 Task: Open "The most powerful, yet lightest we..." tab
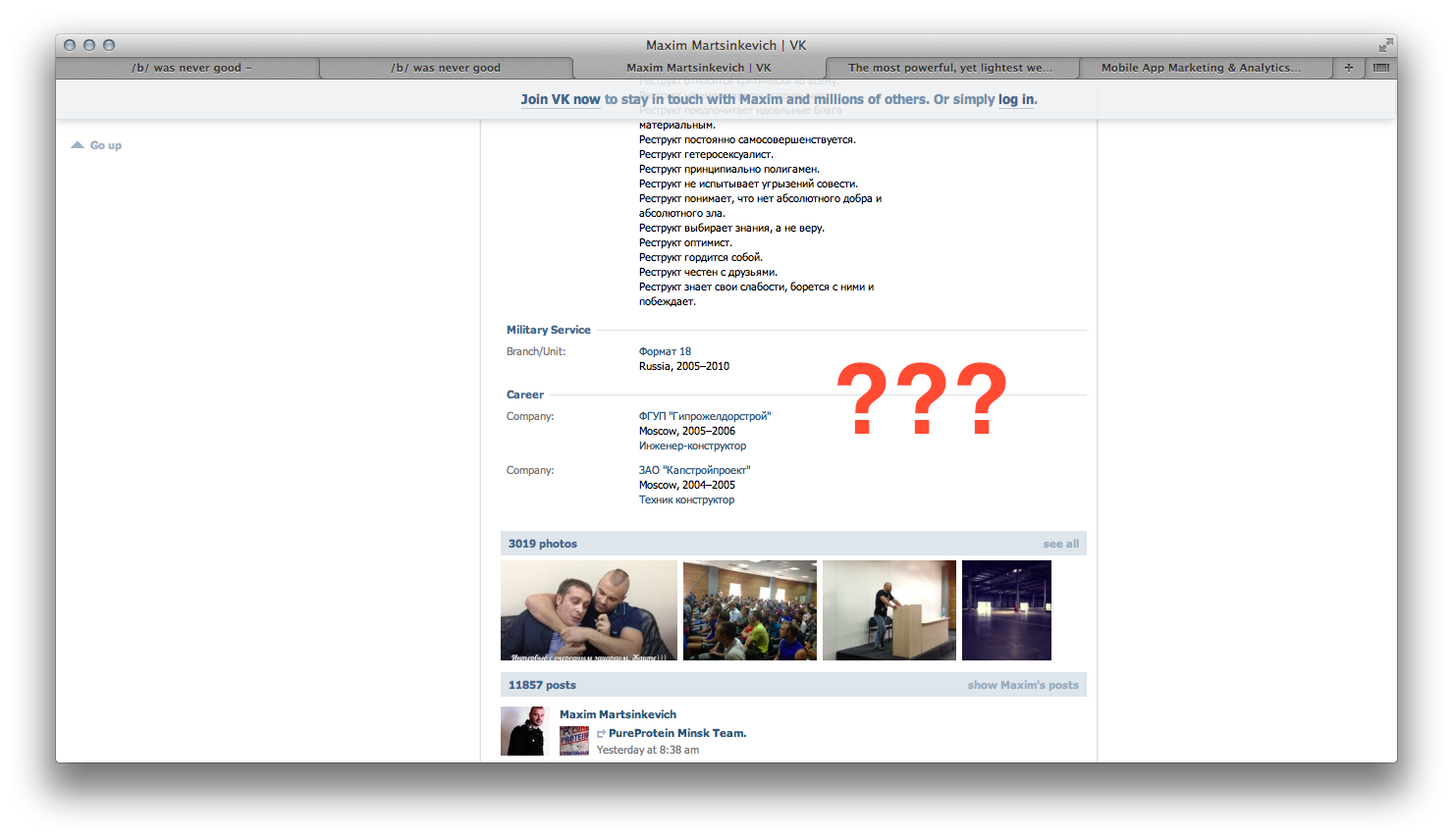[x=950, y=68]
